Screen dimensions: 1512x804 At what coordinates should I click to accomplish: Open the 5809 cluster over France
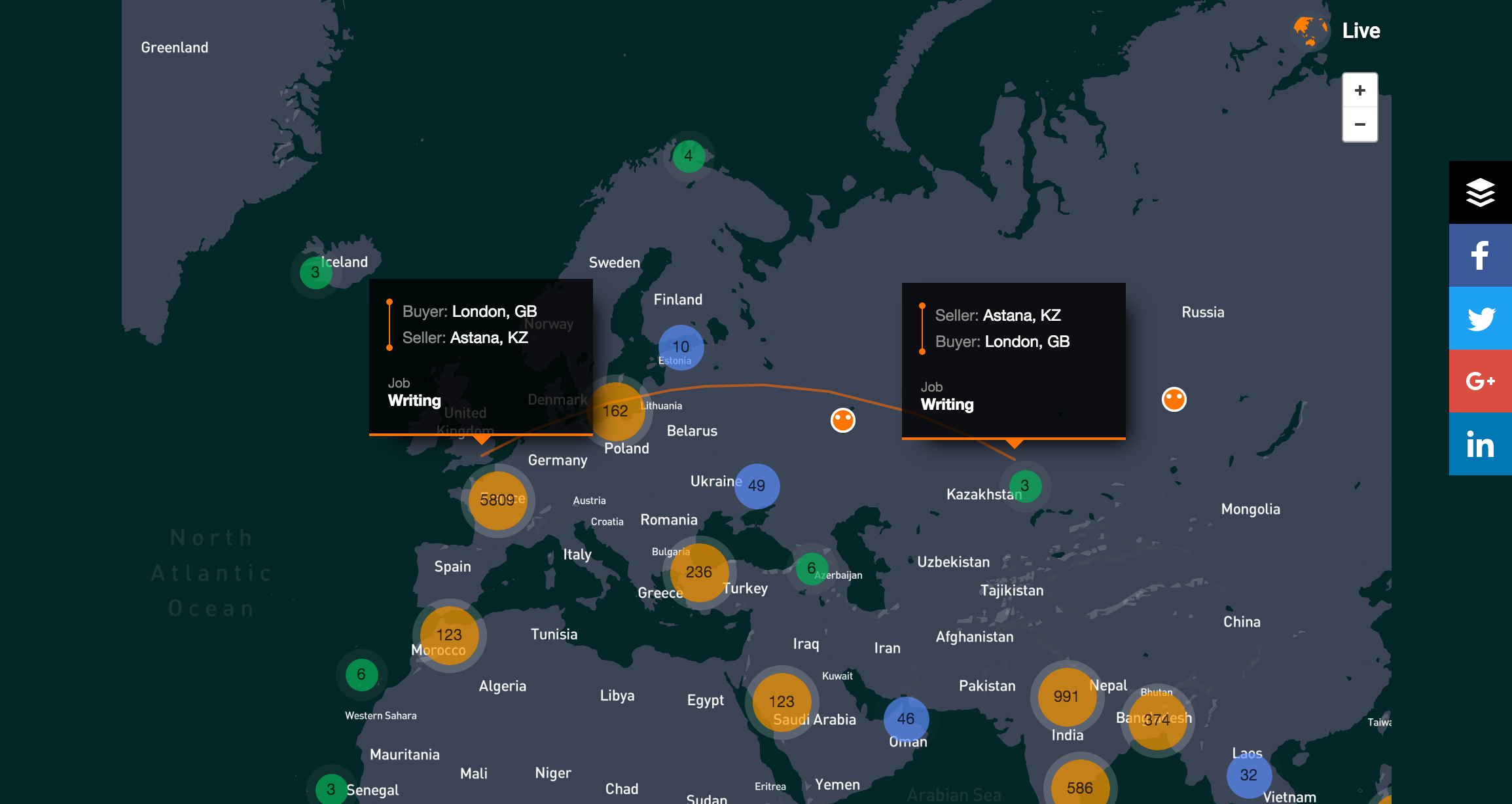click(498, 500)
